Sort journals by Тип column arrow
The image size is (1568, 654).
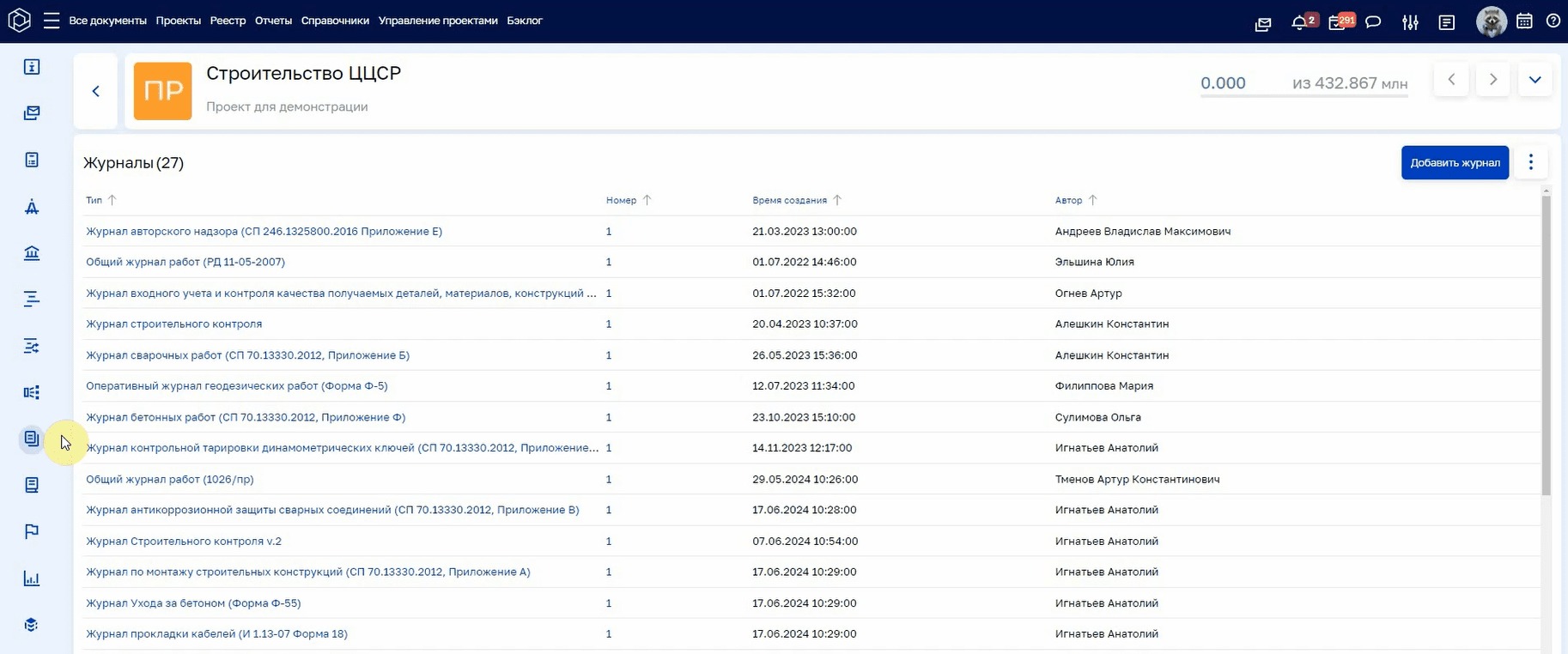point(112,200)
